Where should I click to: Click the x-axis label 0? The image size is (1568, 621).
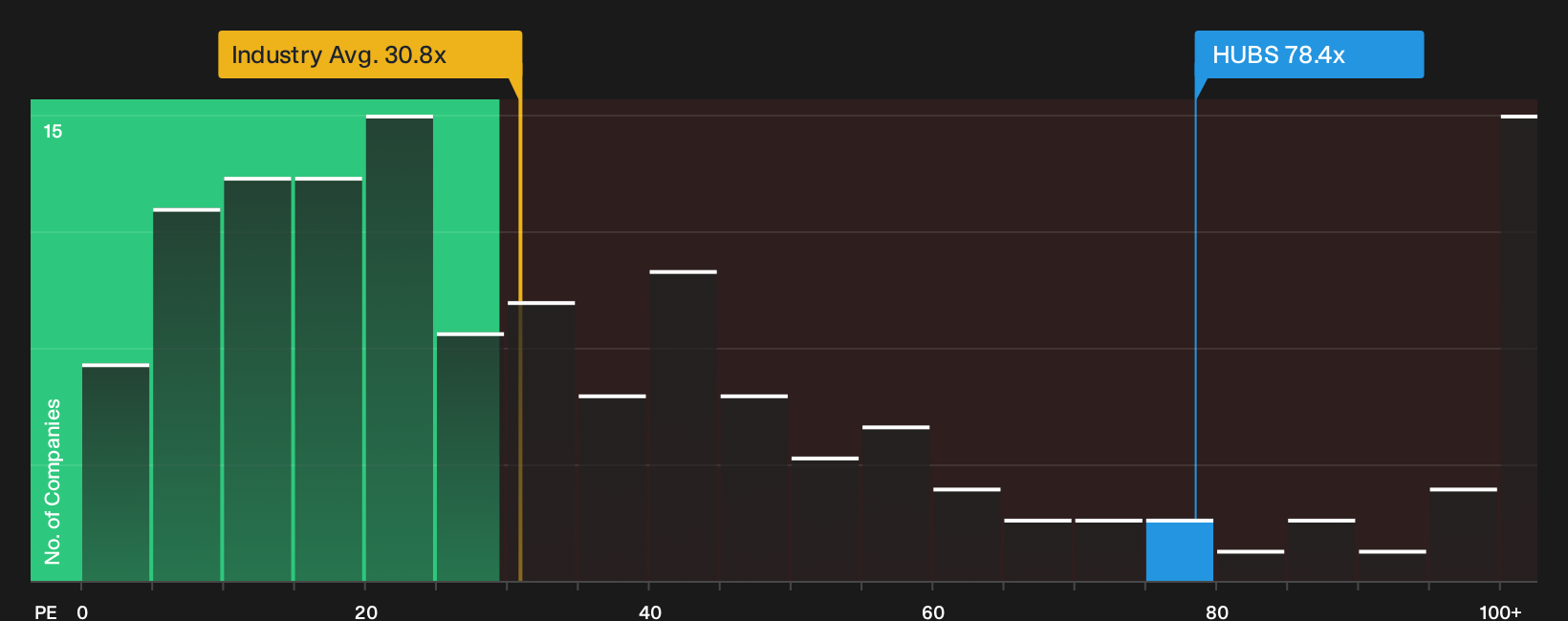tap(82, 611)
